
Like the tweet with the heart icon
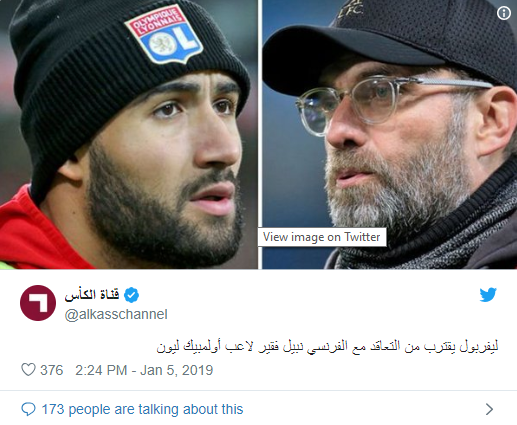point(28,370)
